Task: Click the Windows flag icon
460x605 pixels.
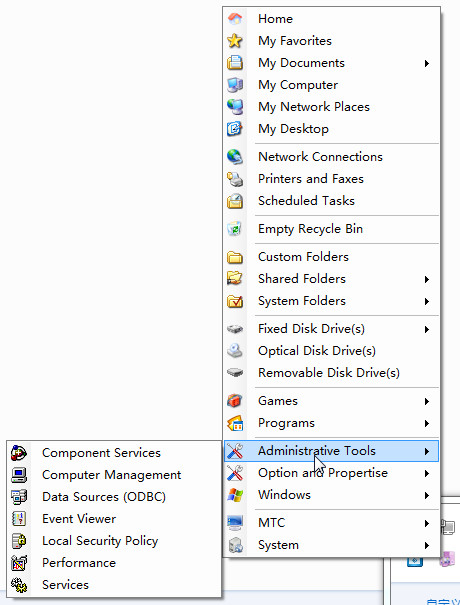Action: pyautogui.click(x=235, y=495)
